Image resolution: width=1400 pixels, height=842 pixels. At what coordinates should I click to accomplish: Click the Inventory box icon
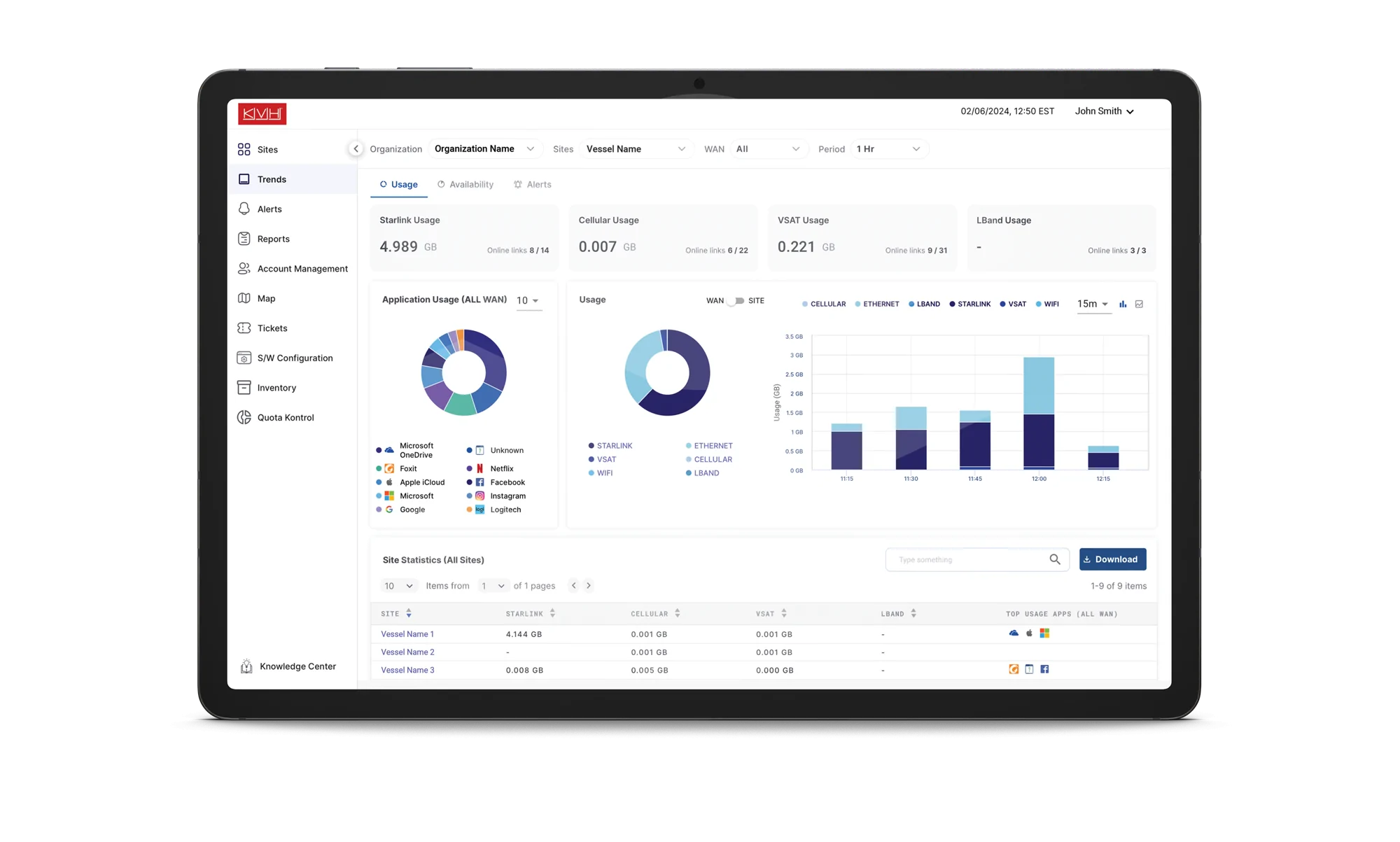pos(244,387)
